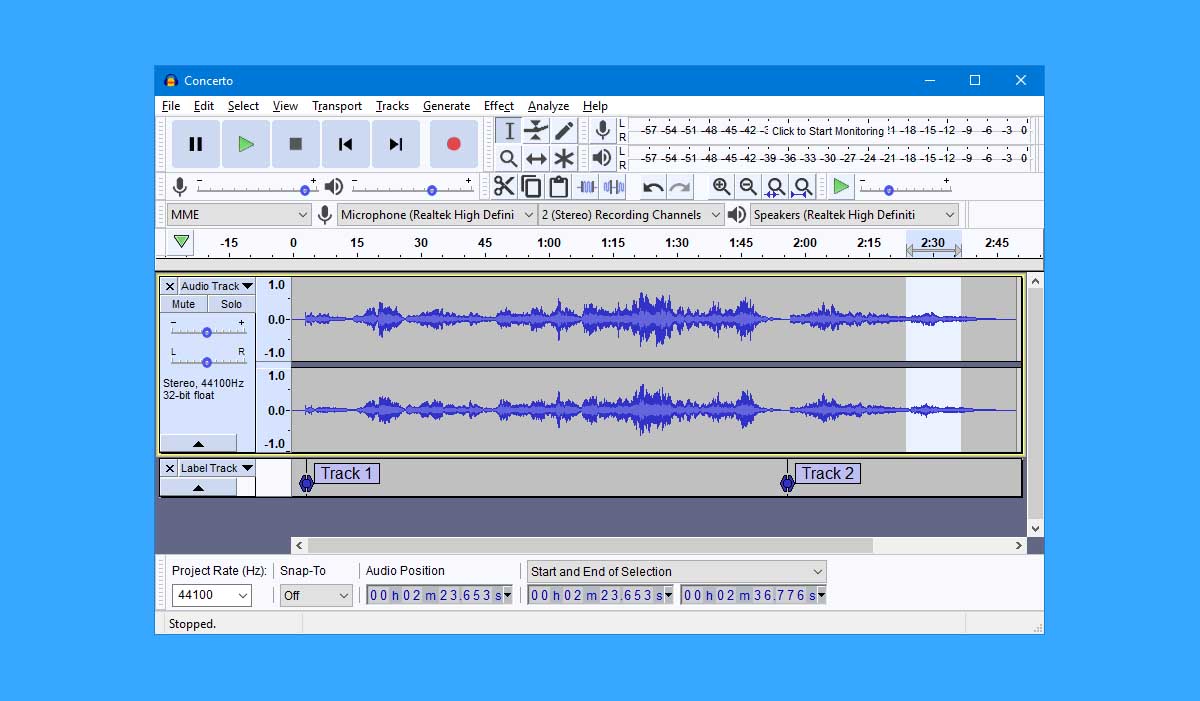
Task: Click the Undo arrow icon
Action: coord(653,187)
